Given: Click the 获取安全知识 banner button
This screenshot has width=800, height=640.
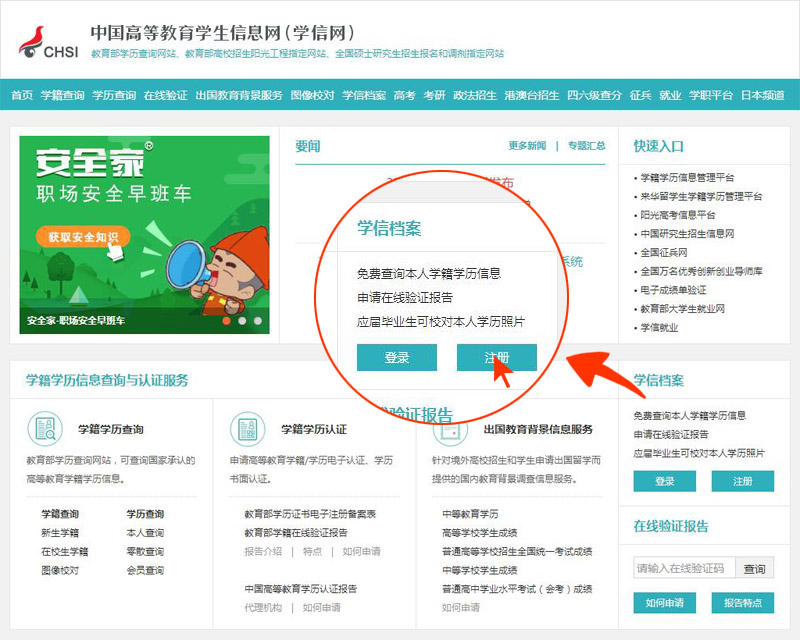Looking at the screenshot, I should click(83, 237).
